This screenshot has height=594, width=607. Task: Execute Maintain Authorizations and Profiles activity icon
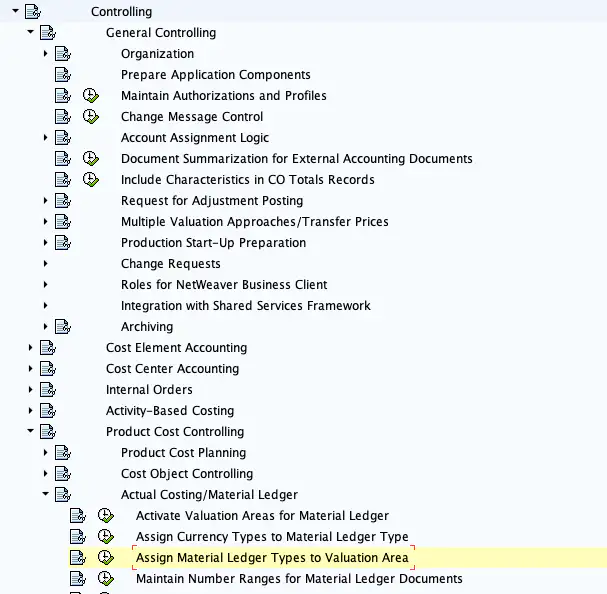pos(91,96)
